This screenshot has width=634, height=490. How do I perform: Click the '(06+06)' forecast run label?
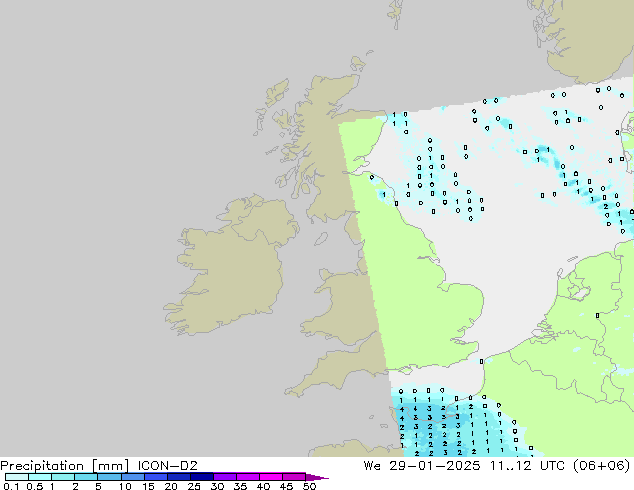click(601, 465)
